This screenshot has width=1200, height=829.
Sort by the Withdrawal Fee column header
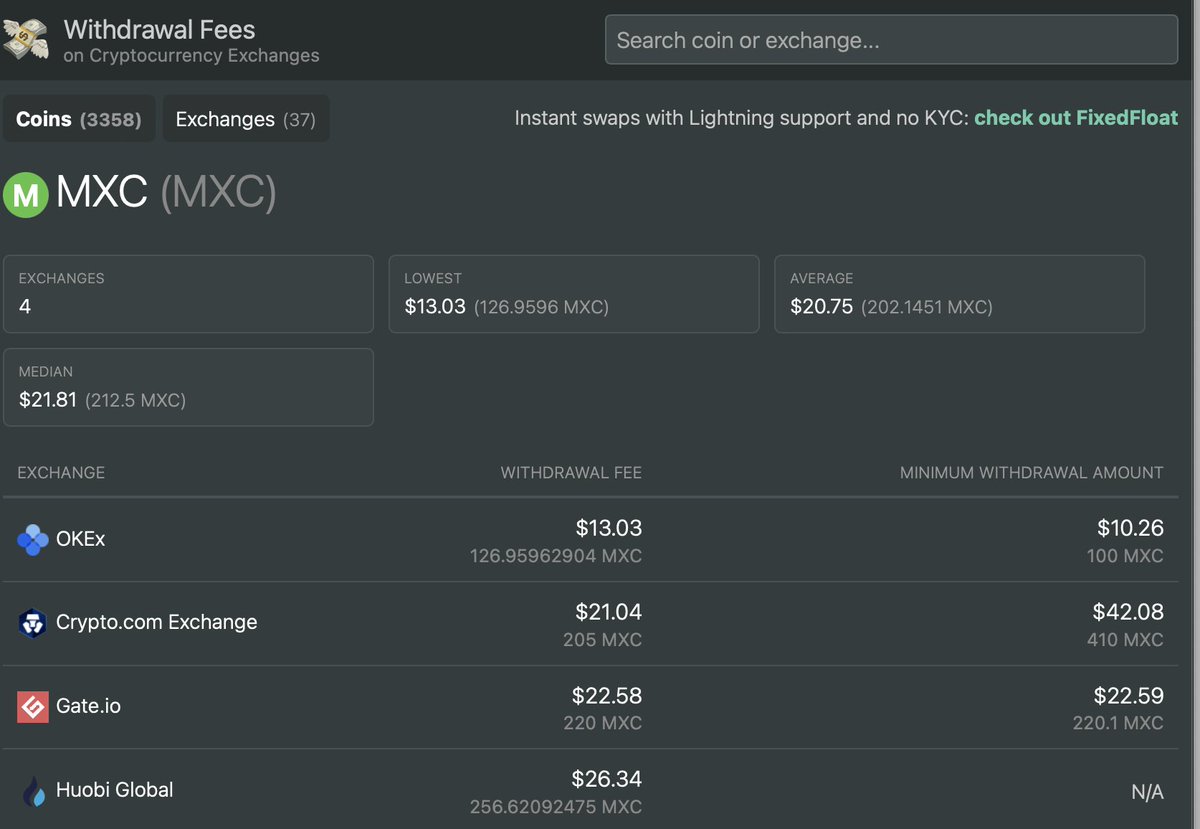tap(570, 472)
